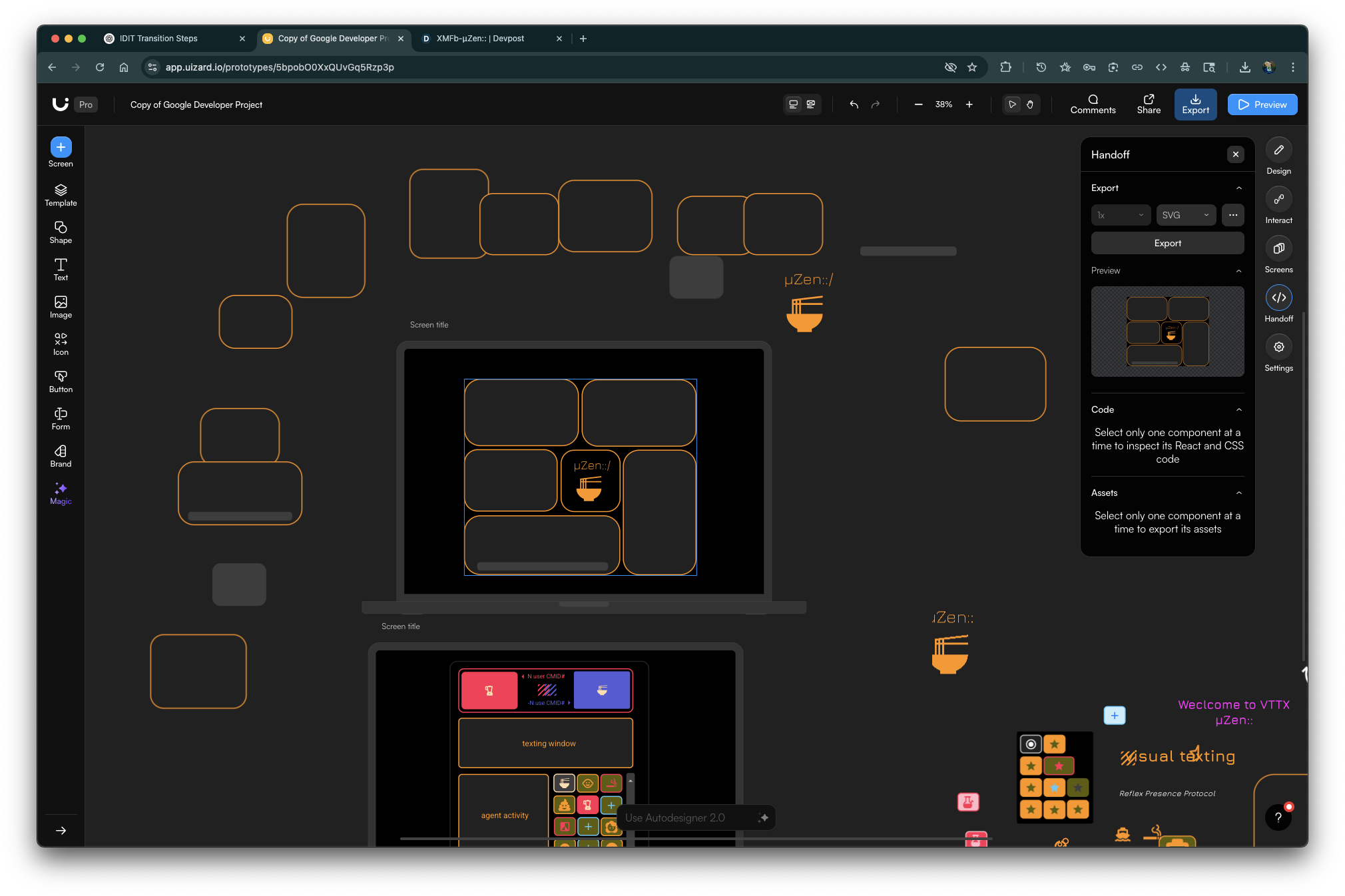Screen dimensions: 1345x896
Task: Open the 1x scale dropdown
Action: [1121, 215]
